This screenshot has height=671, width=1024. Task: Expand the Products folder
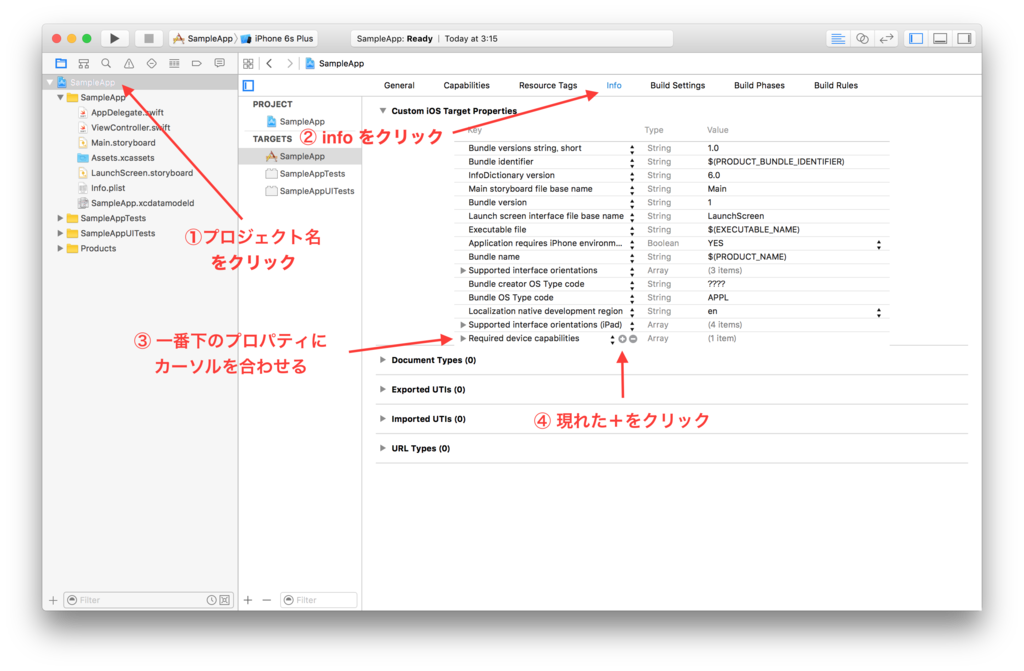pos(60,248)
